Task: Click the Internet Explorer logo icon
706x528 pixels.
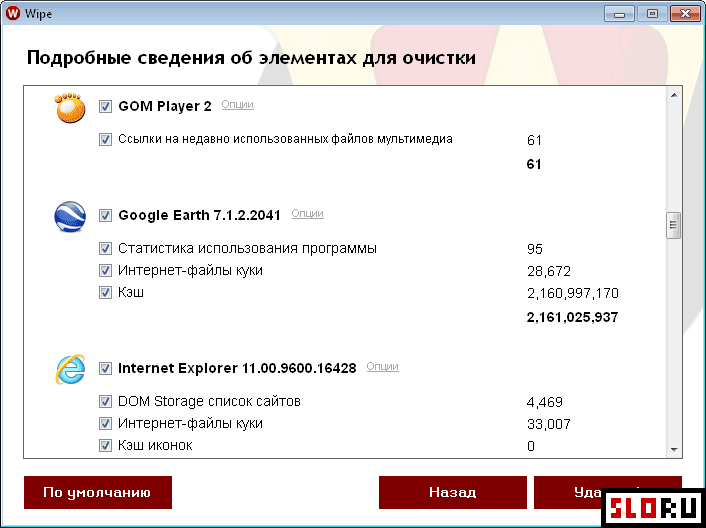Action: [70, 369]
